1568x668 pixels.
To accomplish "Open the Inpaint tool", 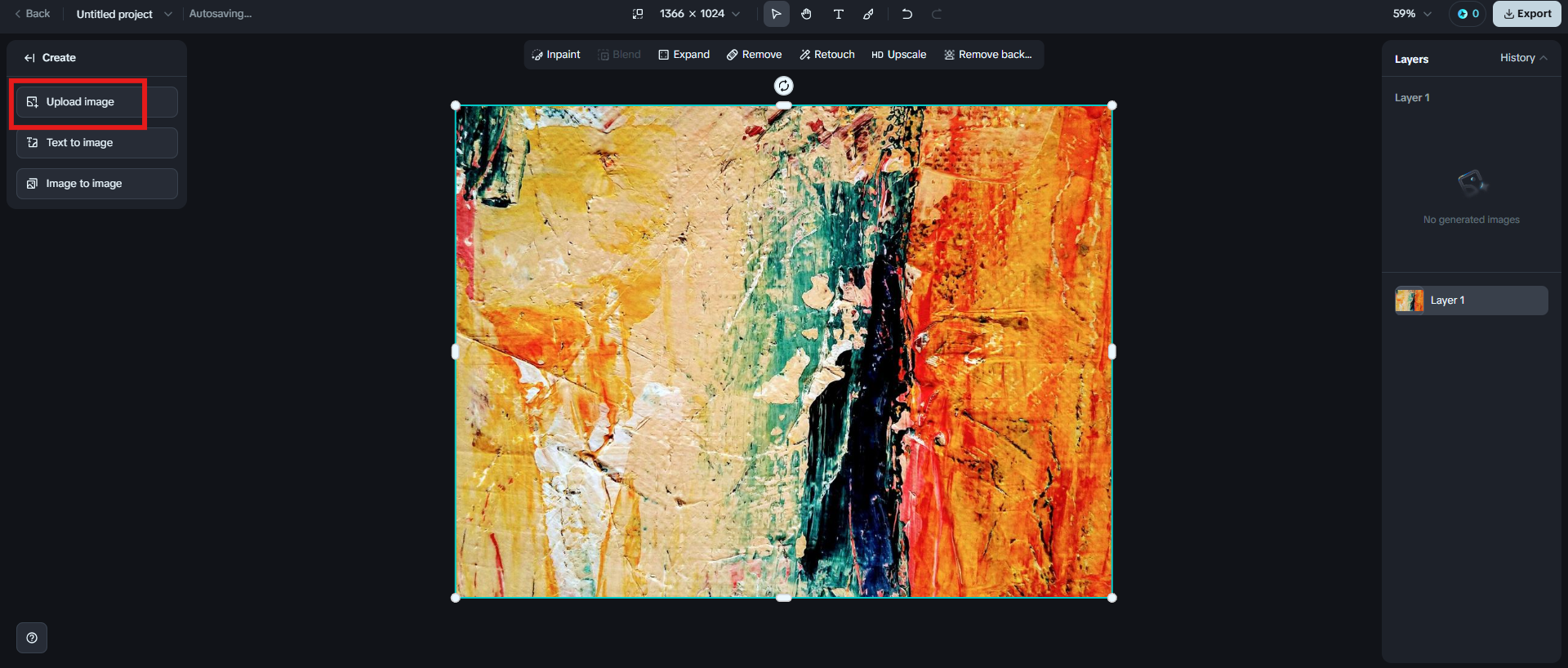I will point(556,55).
